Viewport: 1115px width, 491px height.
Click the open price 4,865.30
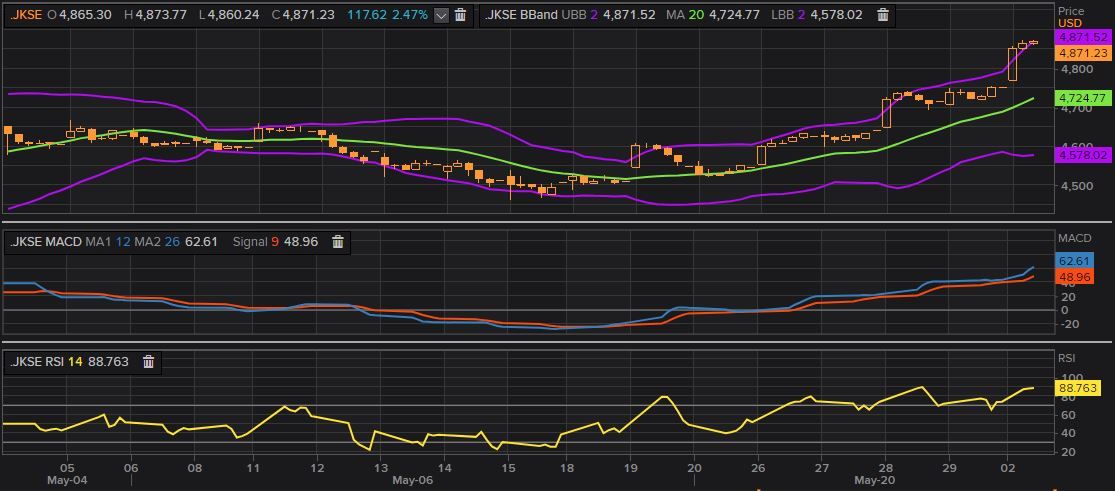click(85, 14)
